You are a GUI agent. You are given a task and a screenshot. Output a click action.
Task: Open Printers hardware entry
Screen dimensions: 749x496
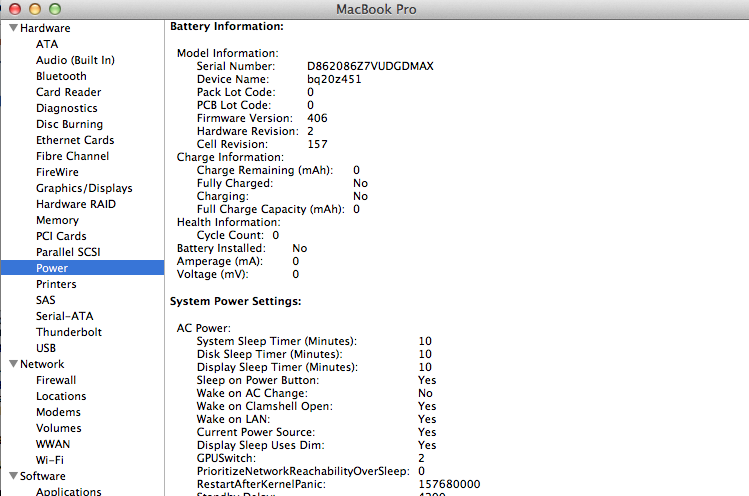(56, 284)
